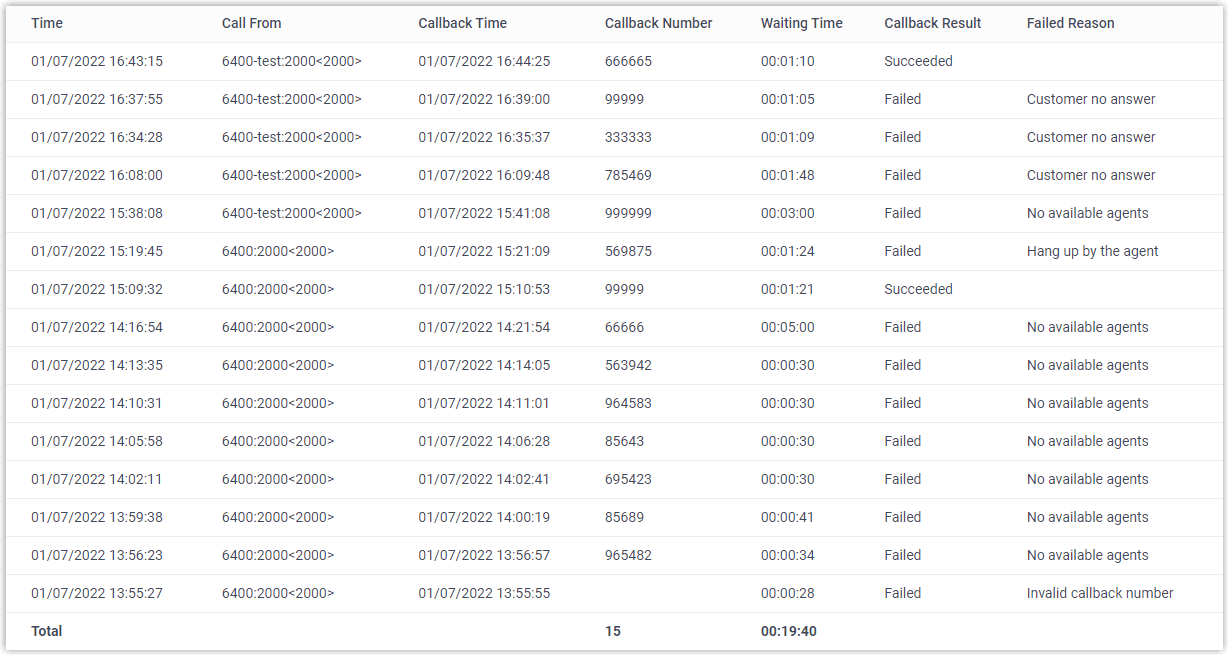Click the 'Hang up by the agent' reason
Viewport: 1229px width, 656px height.
coord(1092,251)
